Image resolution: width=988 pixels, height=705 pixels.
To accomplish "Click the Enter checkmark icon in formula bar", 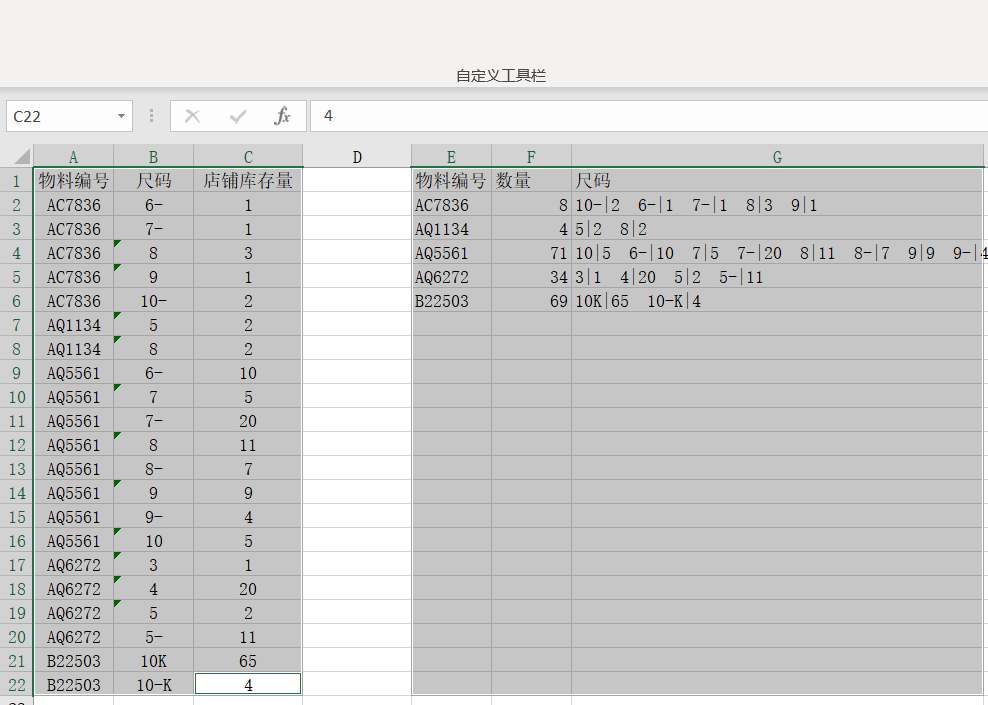I will click(x=238, y=116).
